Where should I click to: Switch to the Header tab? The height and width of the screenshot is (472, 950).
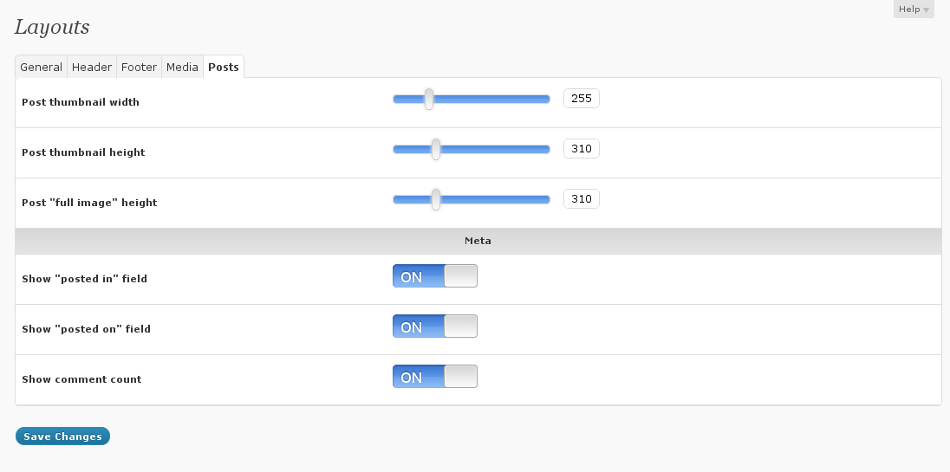click(x=92, y=67)
